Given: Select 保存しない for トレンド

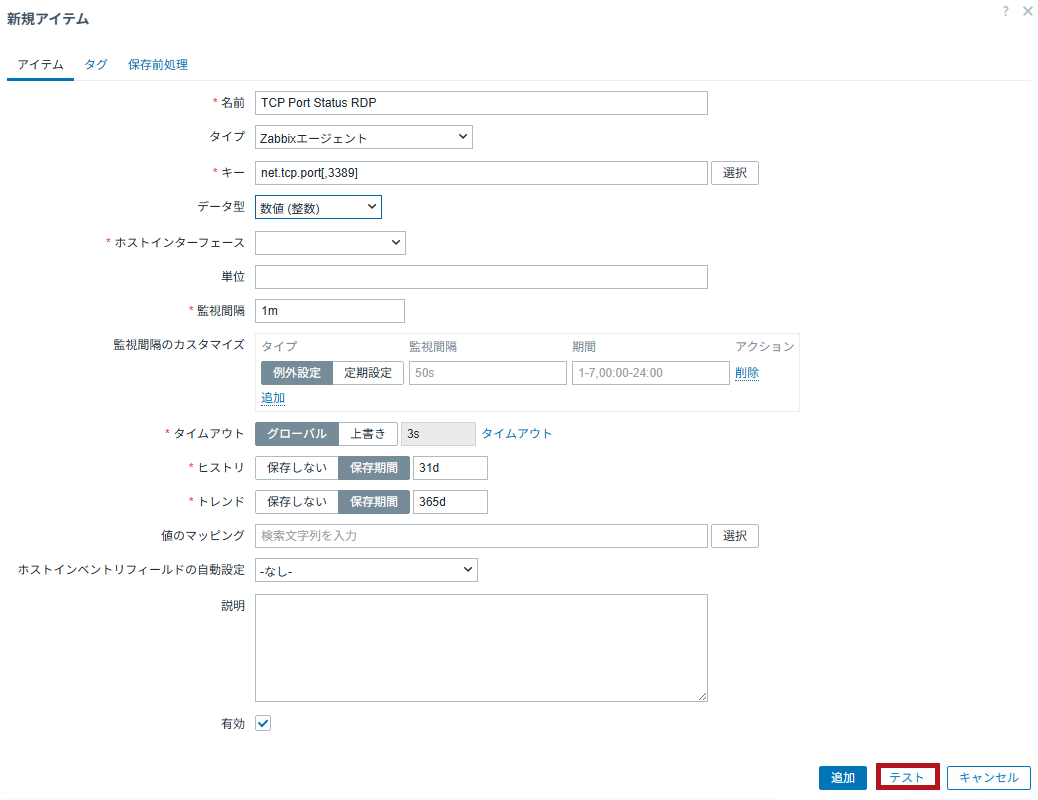Looking at the screenshot, I should point(297,502).
